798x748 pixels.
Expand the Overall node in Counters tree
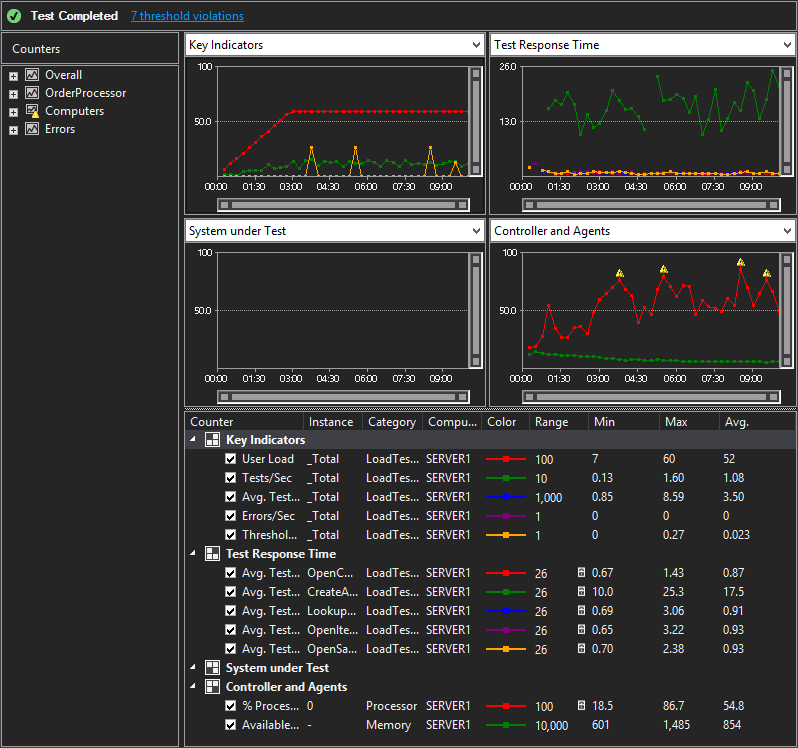tap(13, 76)
